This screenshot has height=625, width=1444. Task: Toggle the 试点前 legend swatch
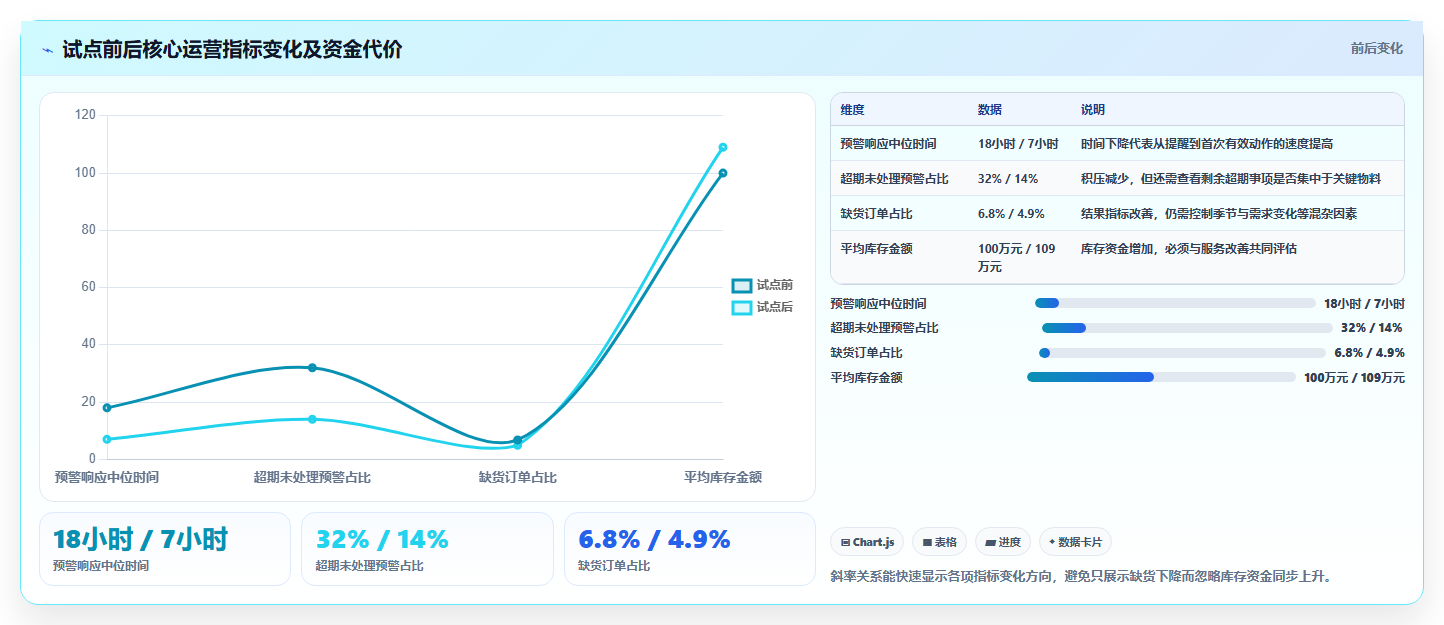click(x=741, y=286)
